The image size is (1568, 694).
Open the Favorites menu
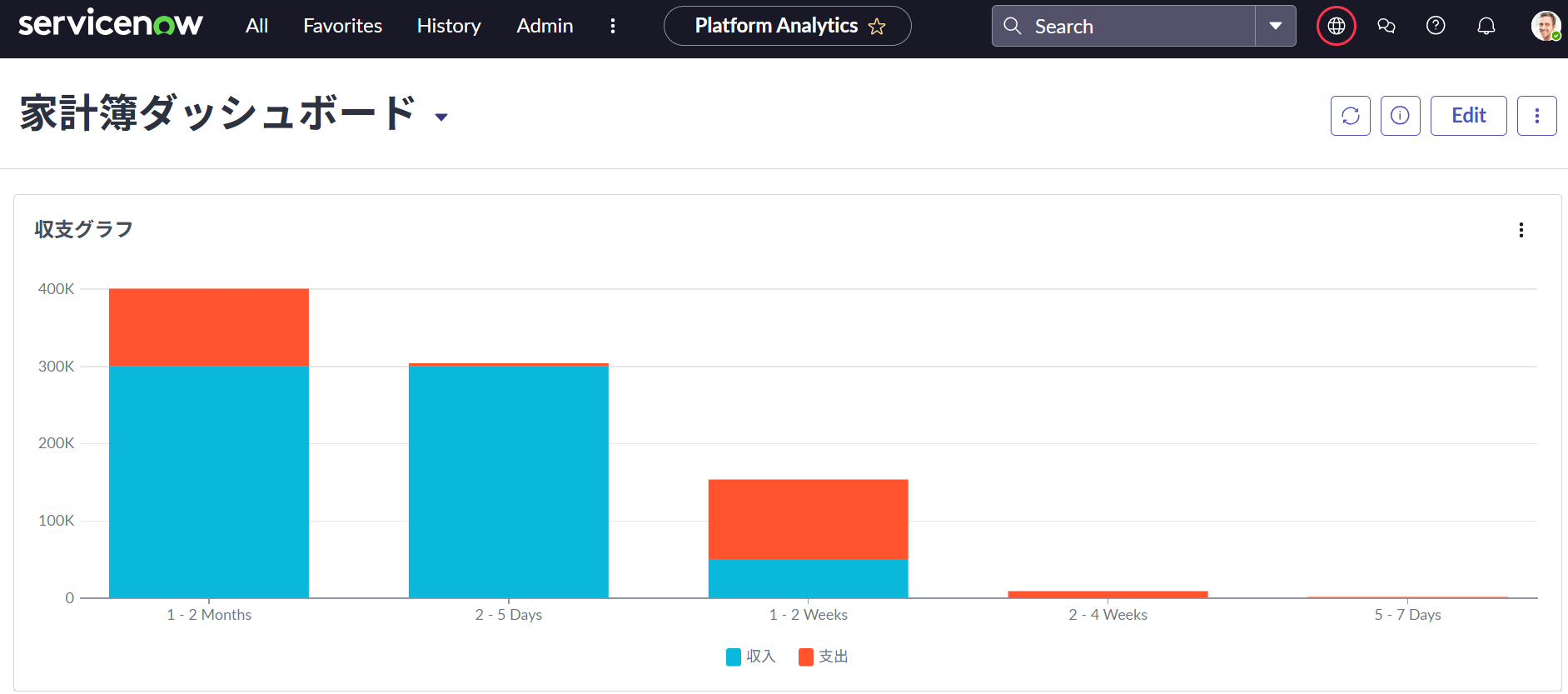coord(342,26)
